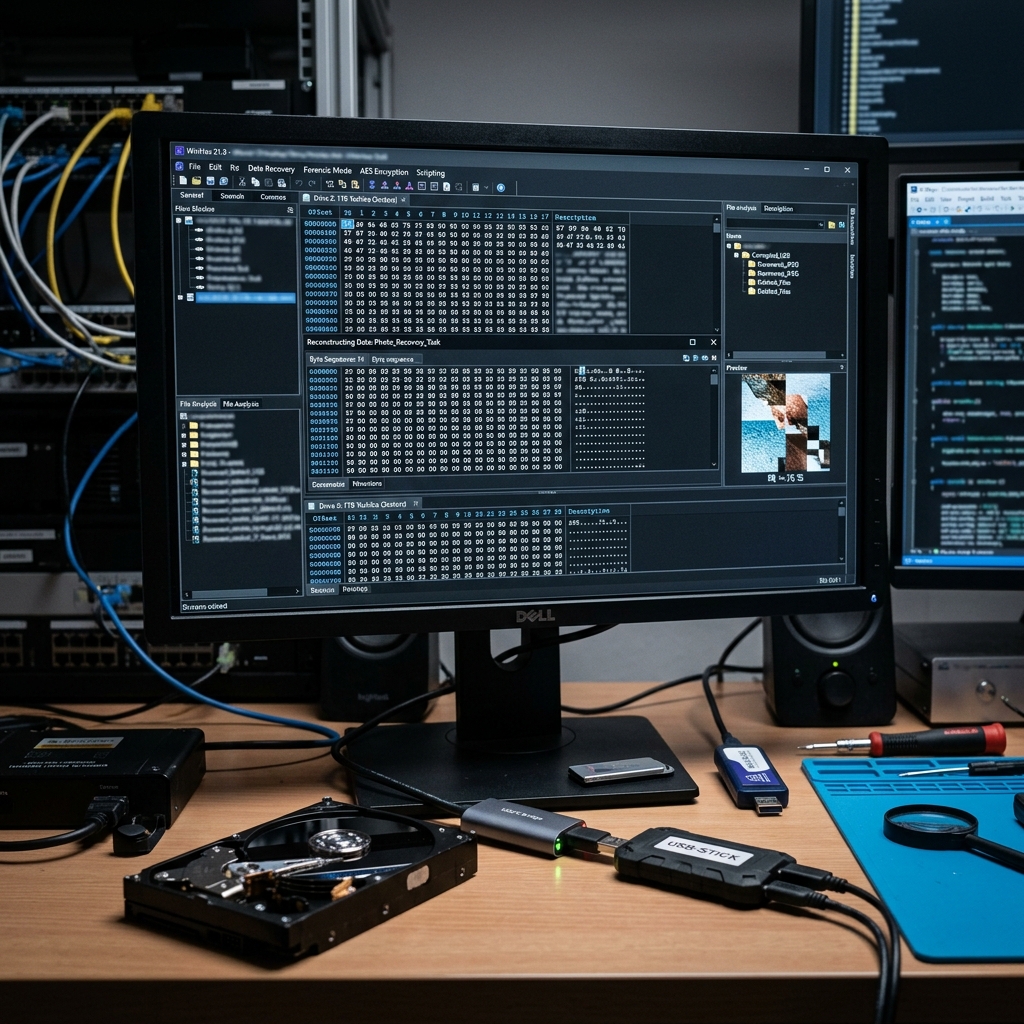Click the copy toolbar icon after scissors
The width and height of the screenshot is (1024, 1024).
point(255,182)
